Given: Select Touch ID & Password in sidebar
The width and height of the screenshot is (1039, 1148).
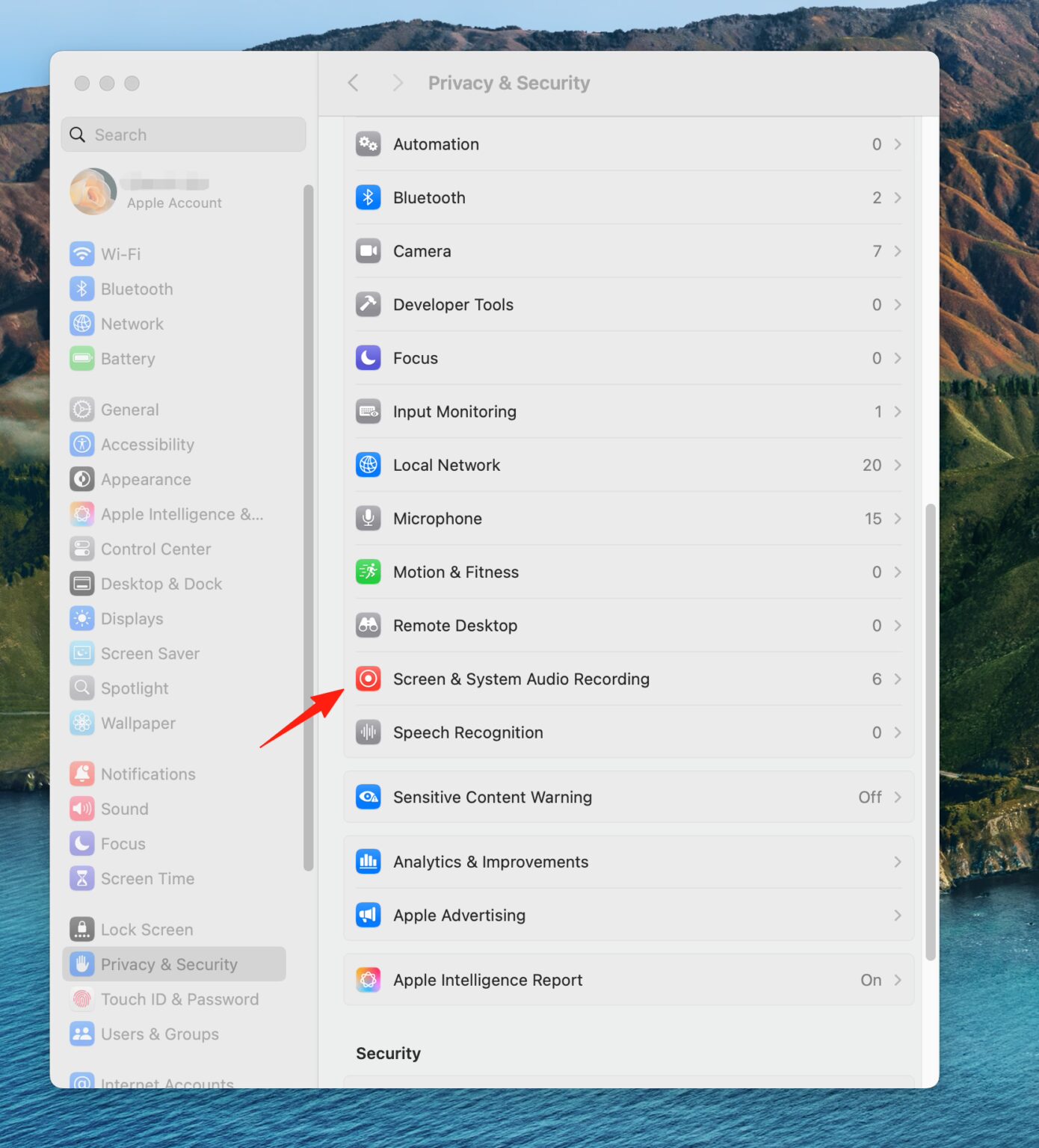Looking at the screenshot, I should tap(179, 999).
